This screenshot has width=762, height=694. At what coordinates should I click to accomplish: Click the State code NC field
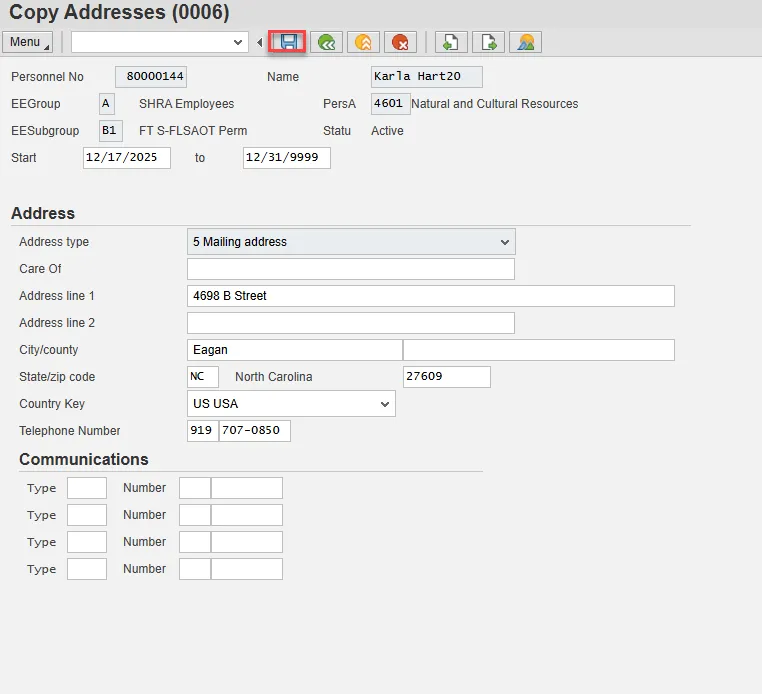[202, 377]
